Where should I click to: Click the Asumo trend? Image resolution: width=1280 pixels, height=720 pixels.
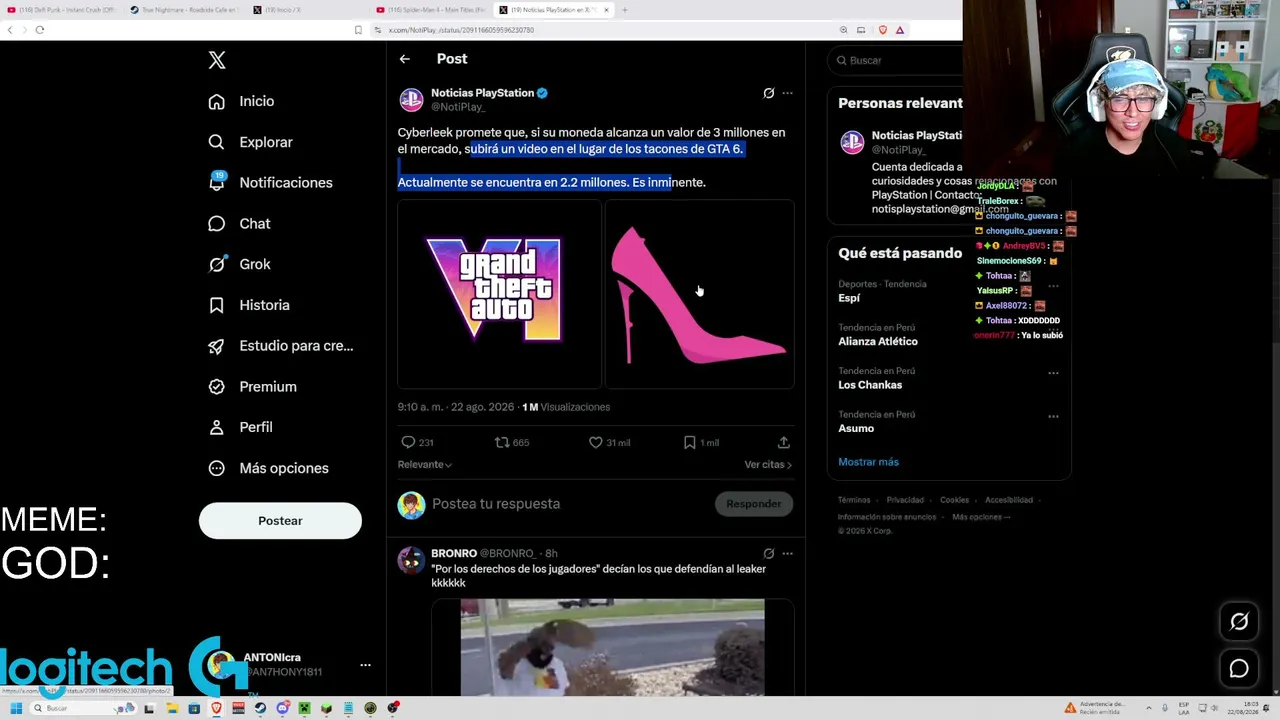[856, 429]
